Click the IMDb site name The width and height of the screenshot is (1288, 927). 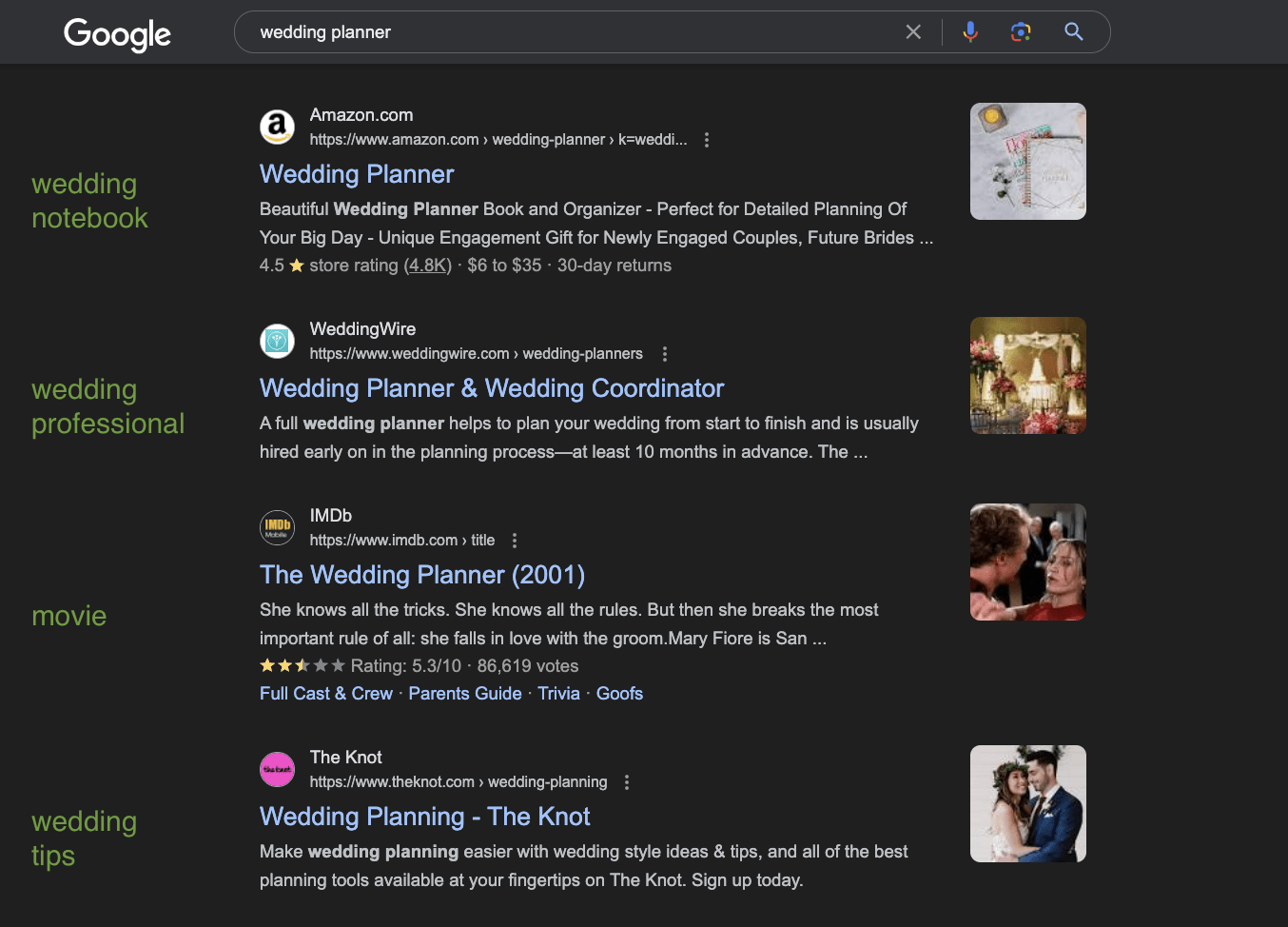tap(331, 516)
